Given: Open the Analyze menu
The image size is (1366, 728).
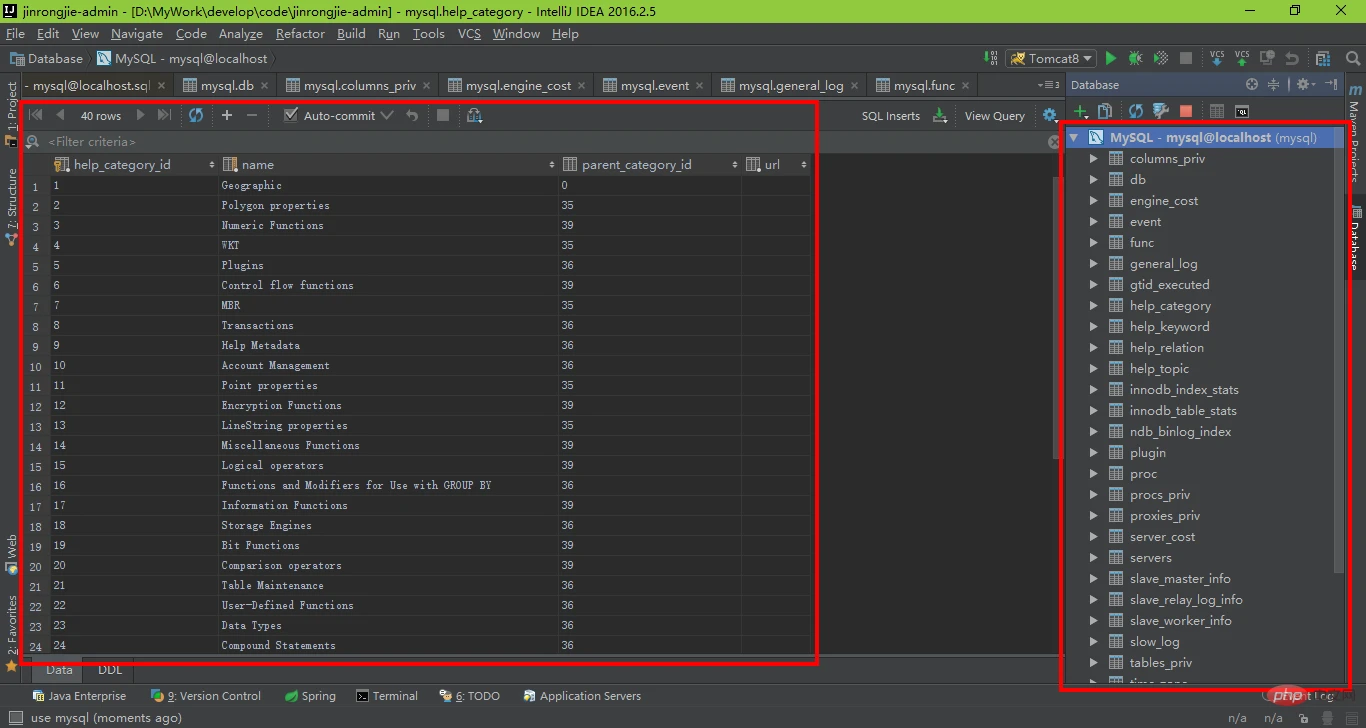Looking at the screenshot, I should pos(240,33).
